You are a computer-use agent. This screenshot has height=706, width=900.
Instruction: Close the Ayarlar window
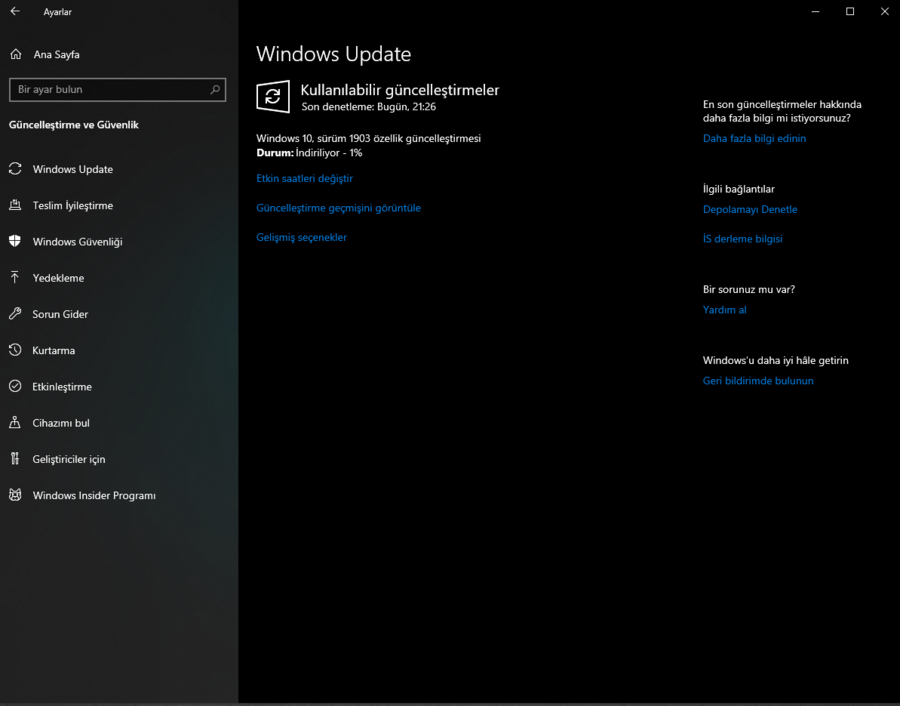pyautogui.click(x=885, y=11)
